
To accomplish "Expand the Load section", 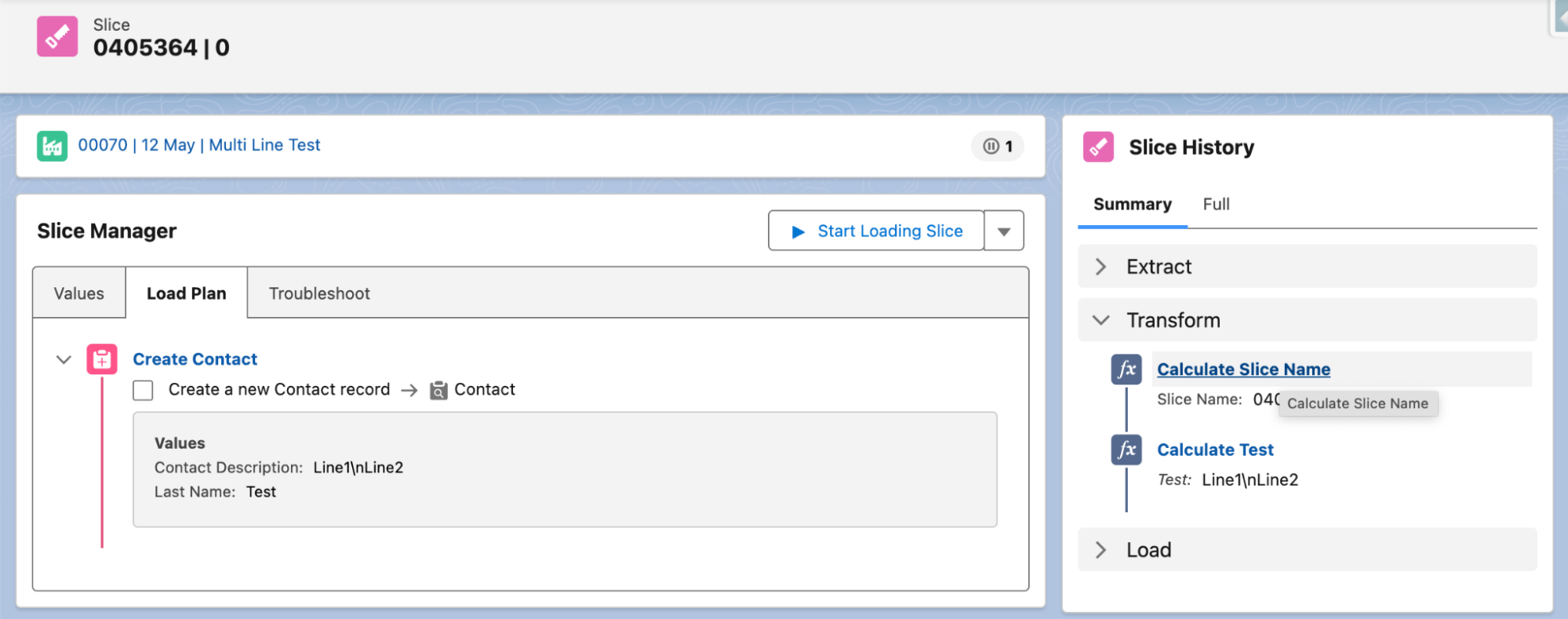I will pos(1101,549).
